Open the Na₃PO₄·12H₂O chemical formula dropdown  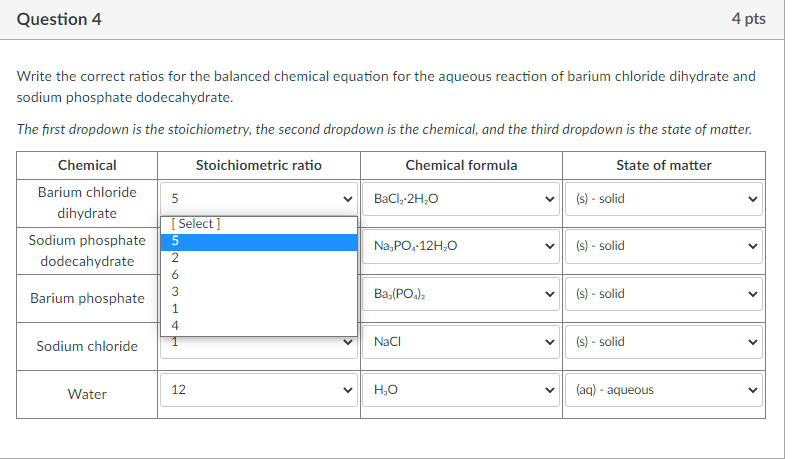pyautogui.click(x=463, y=245)
